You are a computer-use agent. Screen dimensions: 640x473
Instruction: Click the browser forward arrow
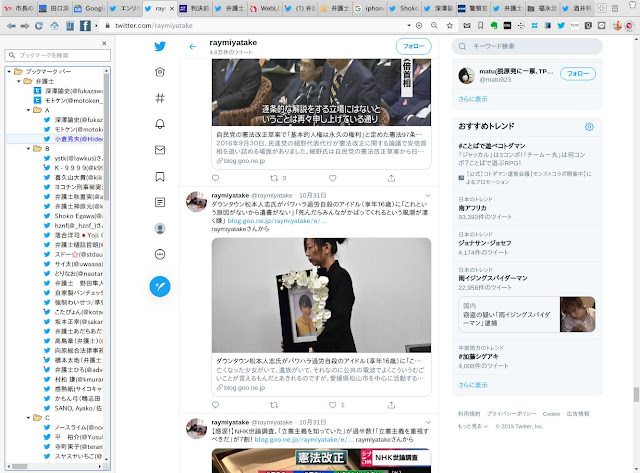tap(25, 26)
